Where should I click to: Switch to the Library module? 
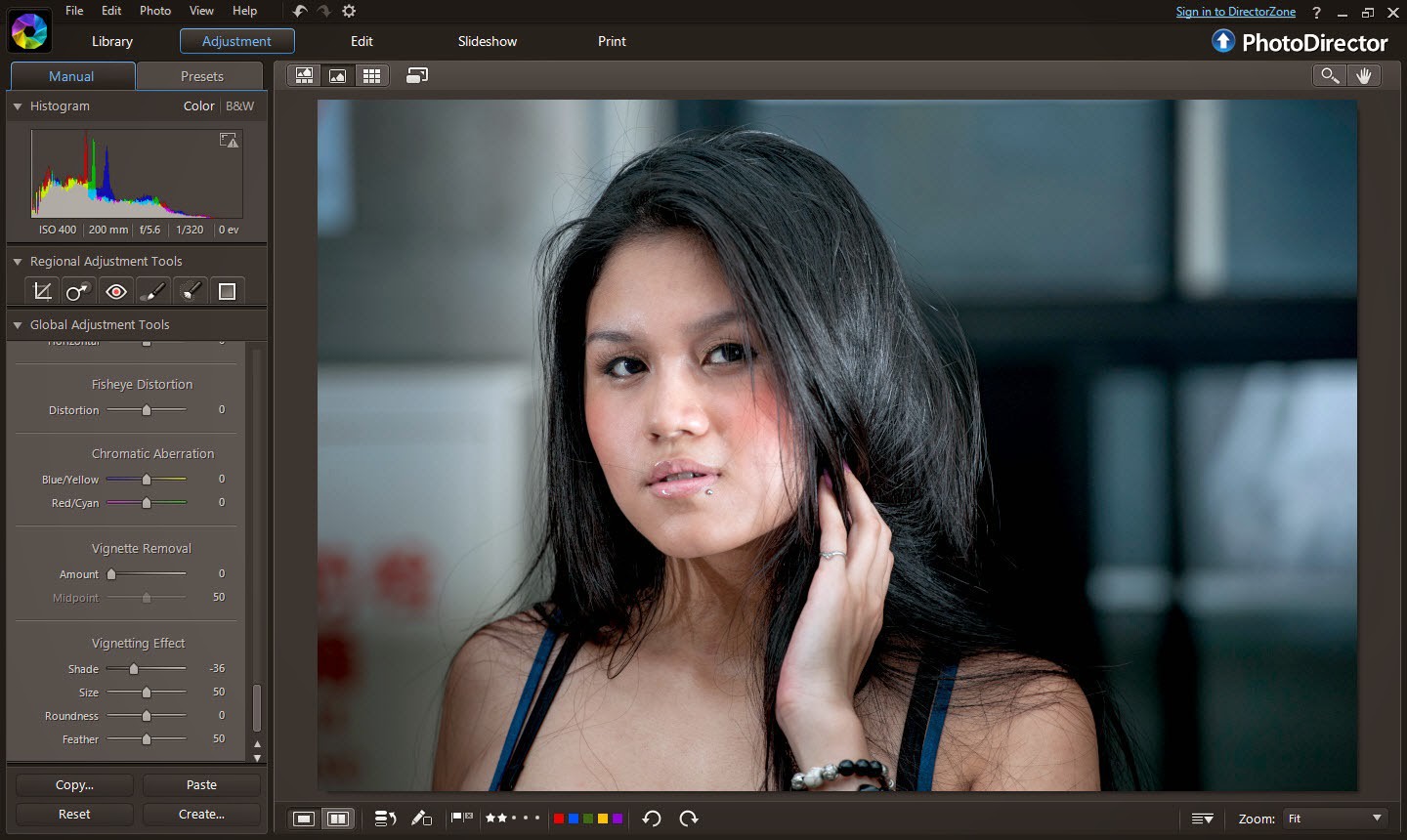click(112, 41)
